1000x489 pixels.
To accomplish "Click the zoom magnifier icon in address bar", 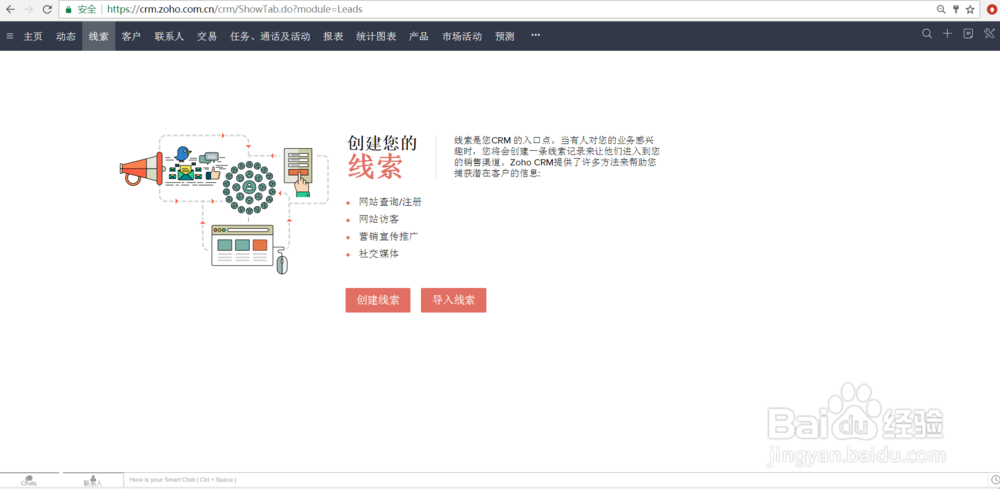I will pyautogui.click(x=941, y=10).
